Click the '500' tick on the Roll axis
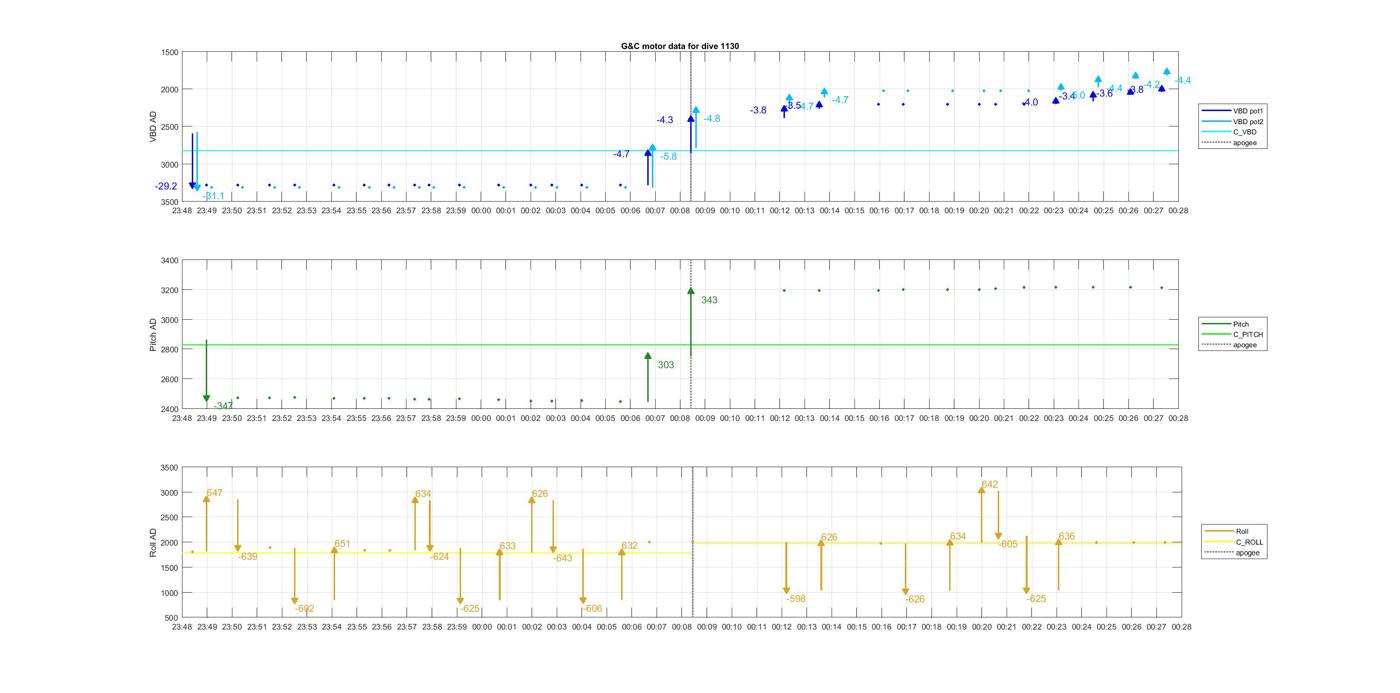The width and height of the screenshot is (1400, 693). [170, 618]
